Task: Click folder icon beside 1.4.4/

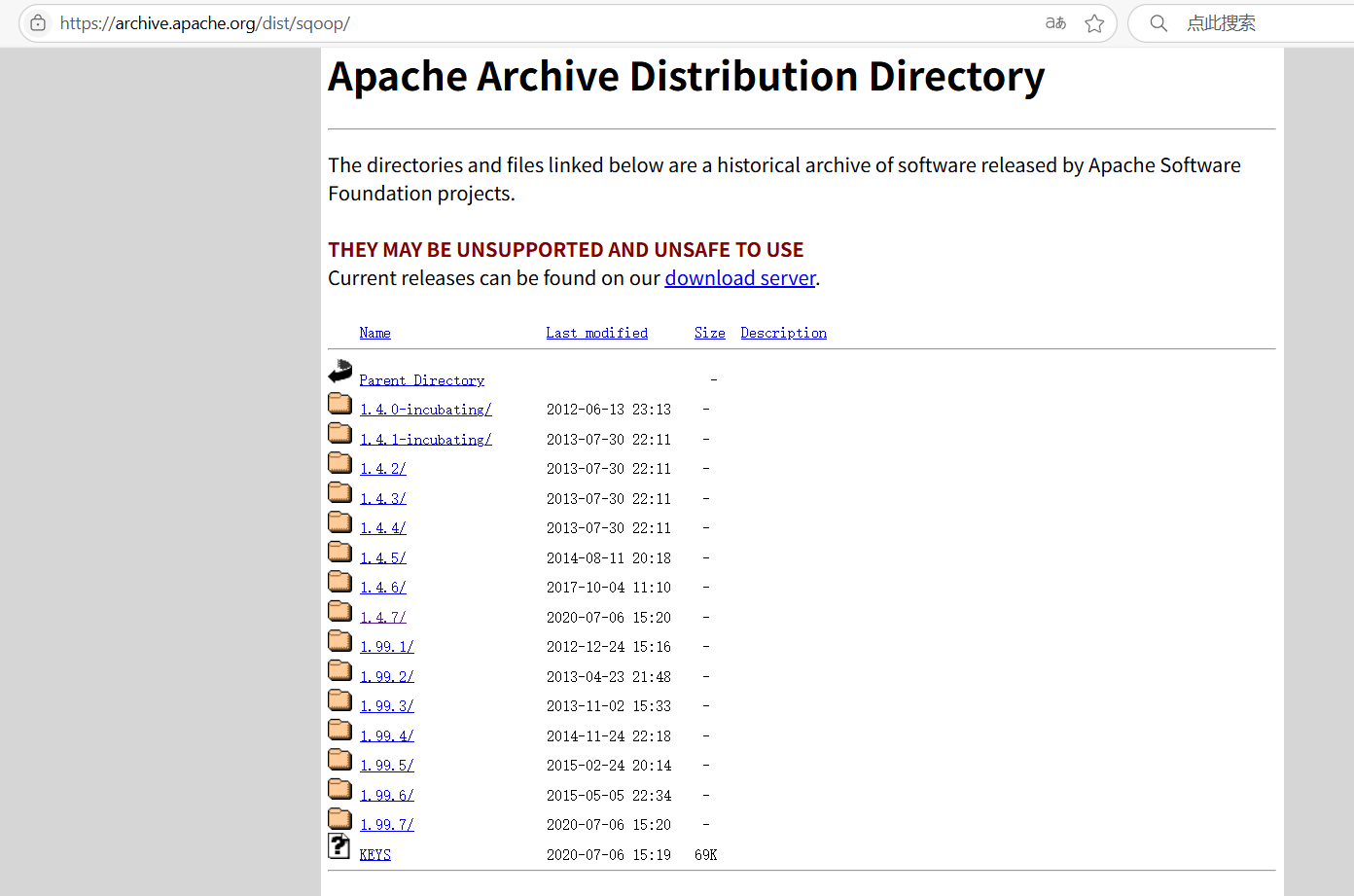Action: click(339, 521)
